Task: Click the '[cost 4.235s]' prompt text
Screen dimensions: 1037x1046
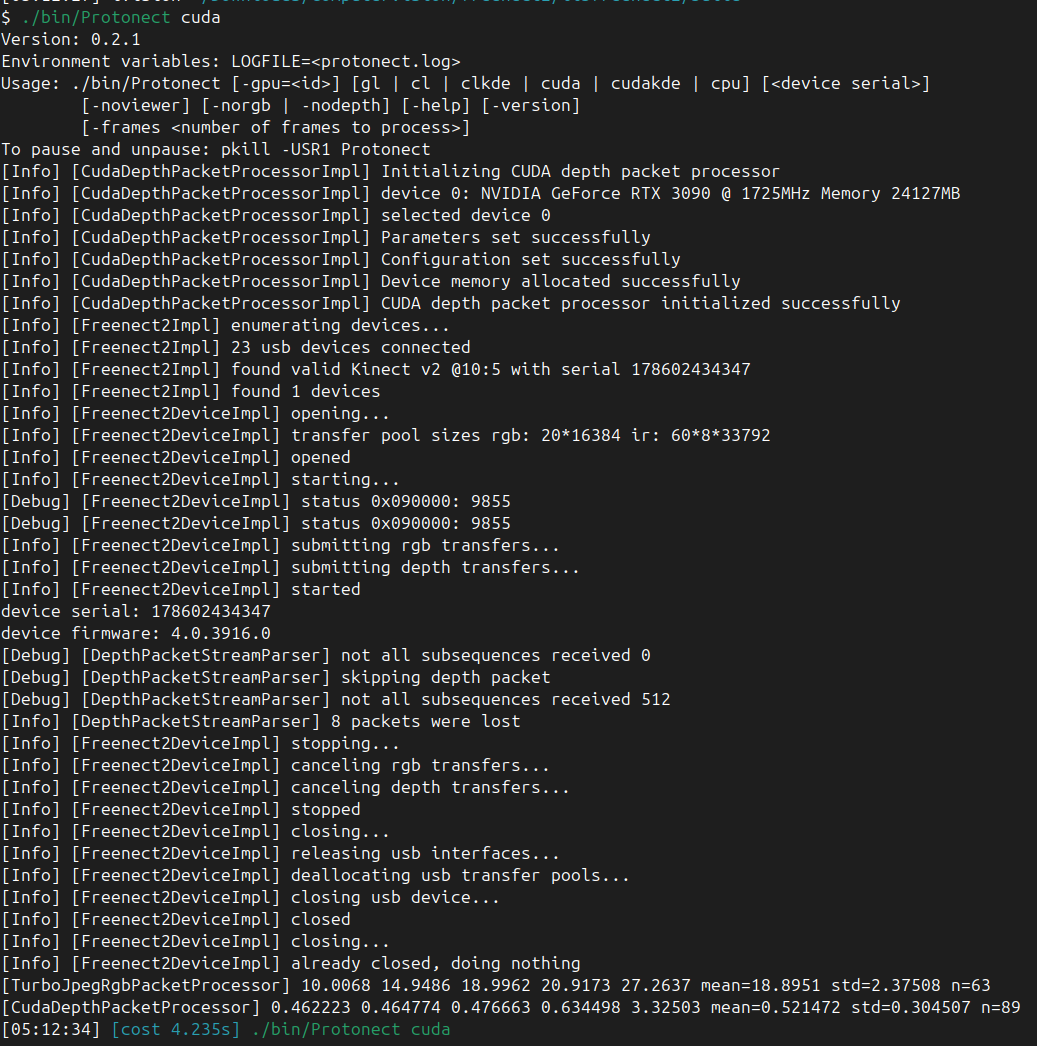Action: pyautogui.click(x=175, y=1030)
